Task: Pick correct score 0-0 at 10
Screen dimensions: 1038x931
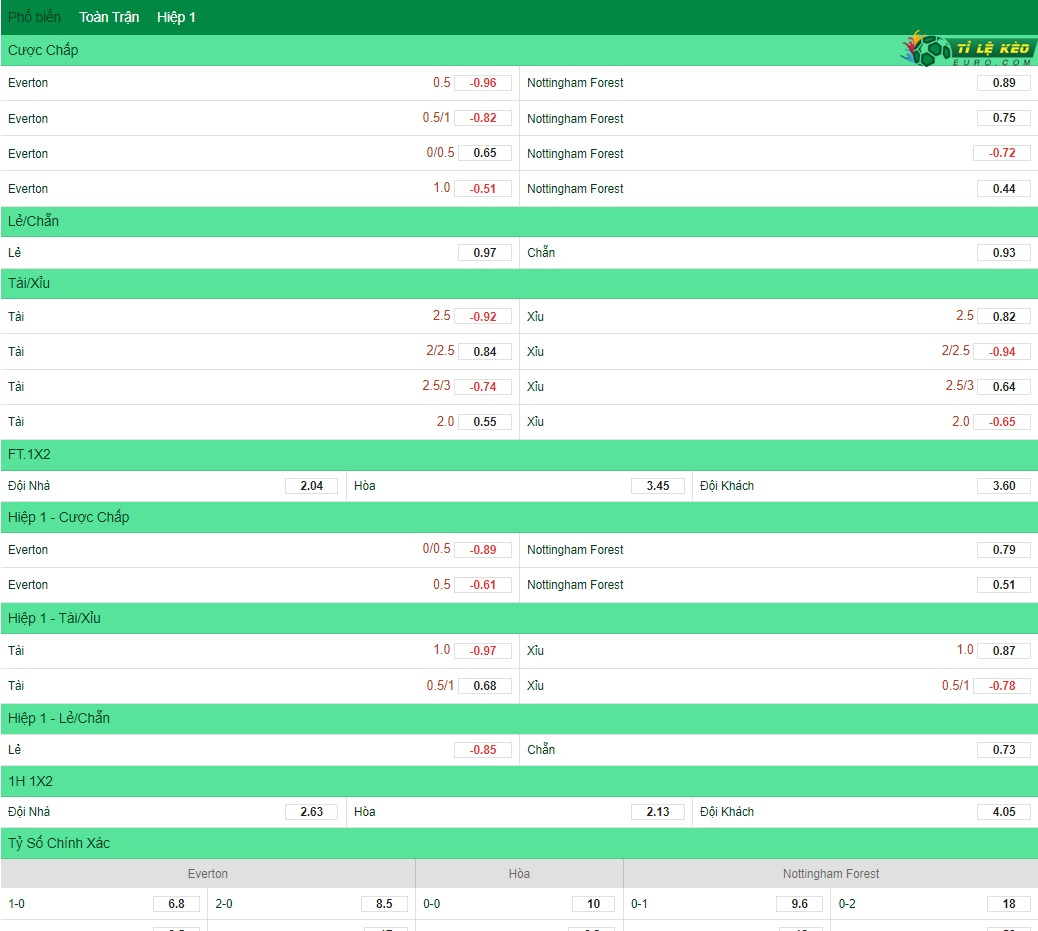Action: pyautogui.click(x=593, y=904)
